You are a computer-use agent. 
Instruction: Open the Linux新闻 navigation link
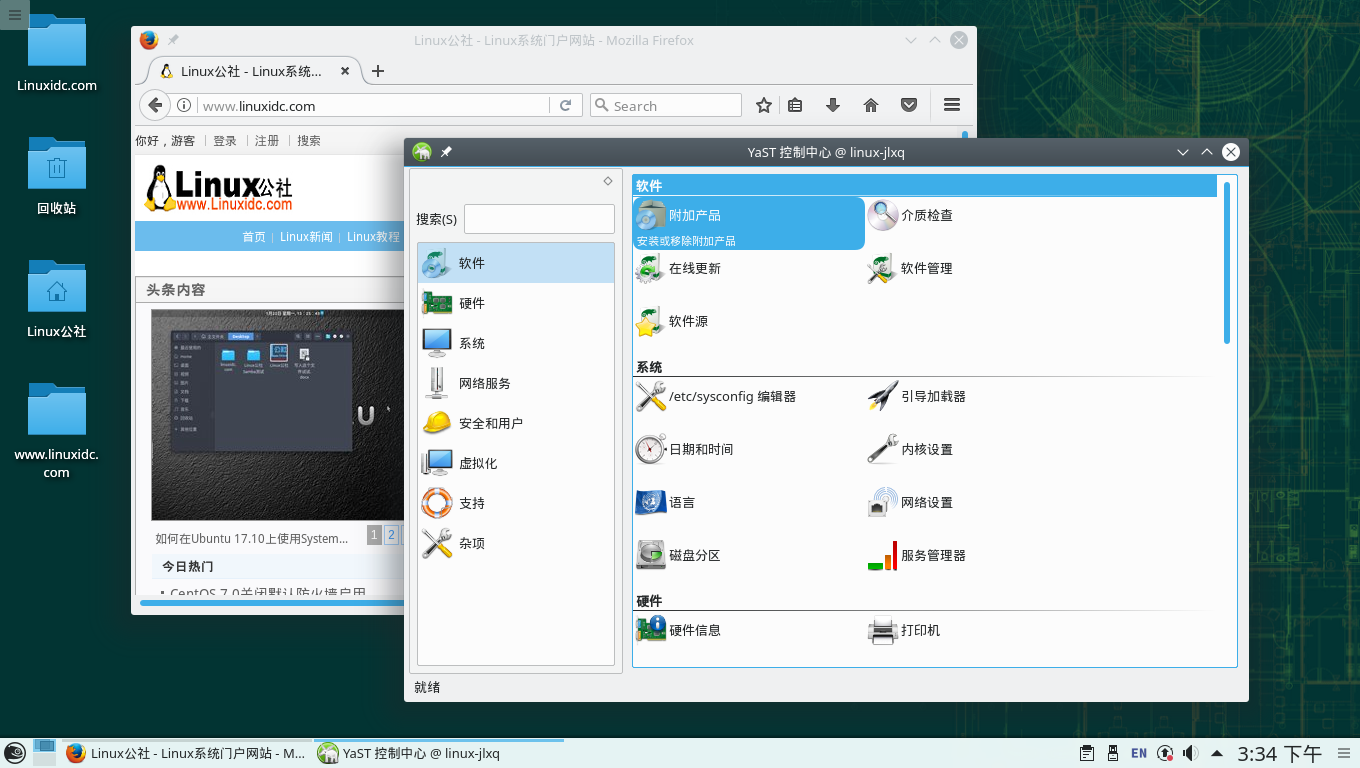coord(305,237)
